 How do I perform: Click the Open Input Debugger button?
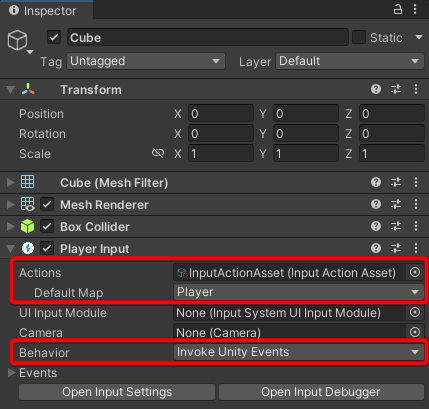(x=321, y=392)
